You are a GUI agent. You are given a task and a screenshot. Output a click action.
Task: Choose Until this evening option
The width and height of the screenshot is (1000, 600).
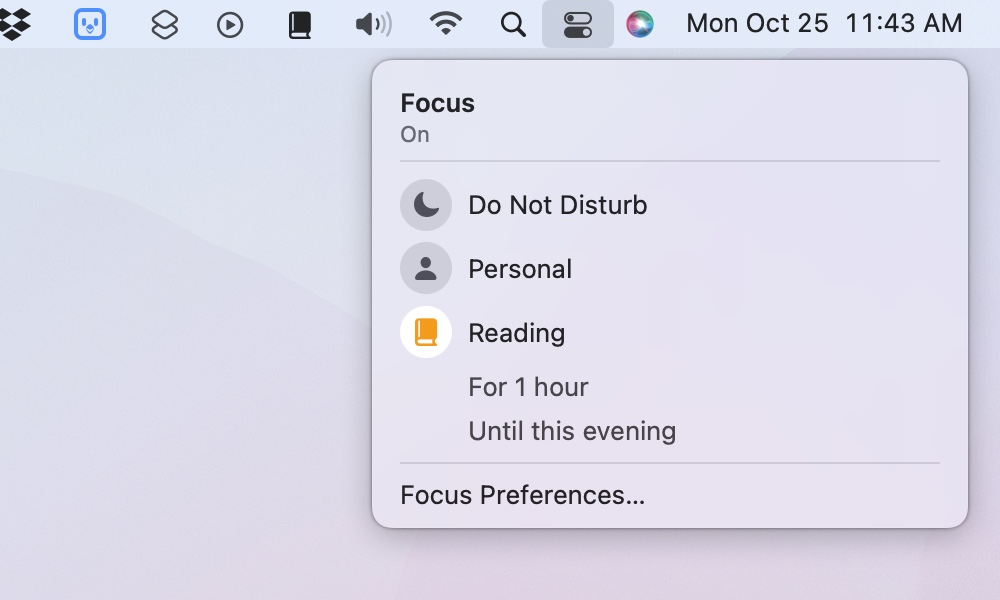[572, 431]
